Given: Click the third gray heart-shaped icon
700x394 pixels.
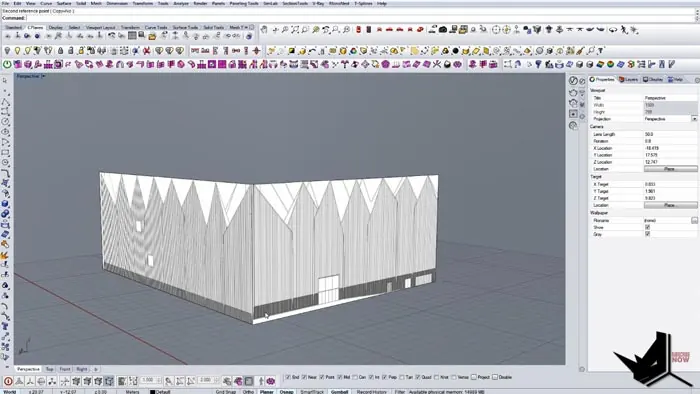Looking at the screenshot, I should (179, 51).
